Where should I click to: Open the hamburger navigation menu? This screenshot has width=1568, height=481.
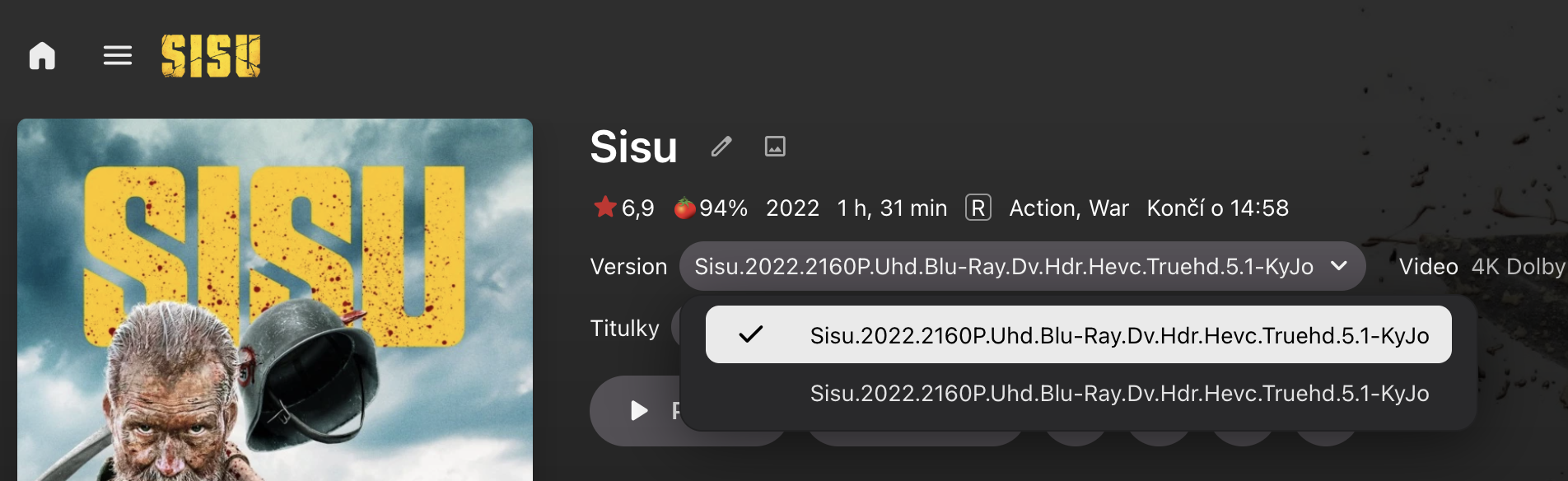pyautogui.click(x=117, y=55)
